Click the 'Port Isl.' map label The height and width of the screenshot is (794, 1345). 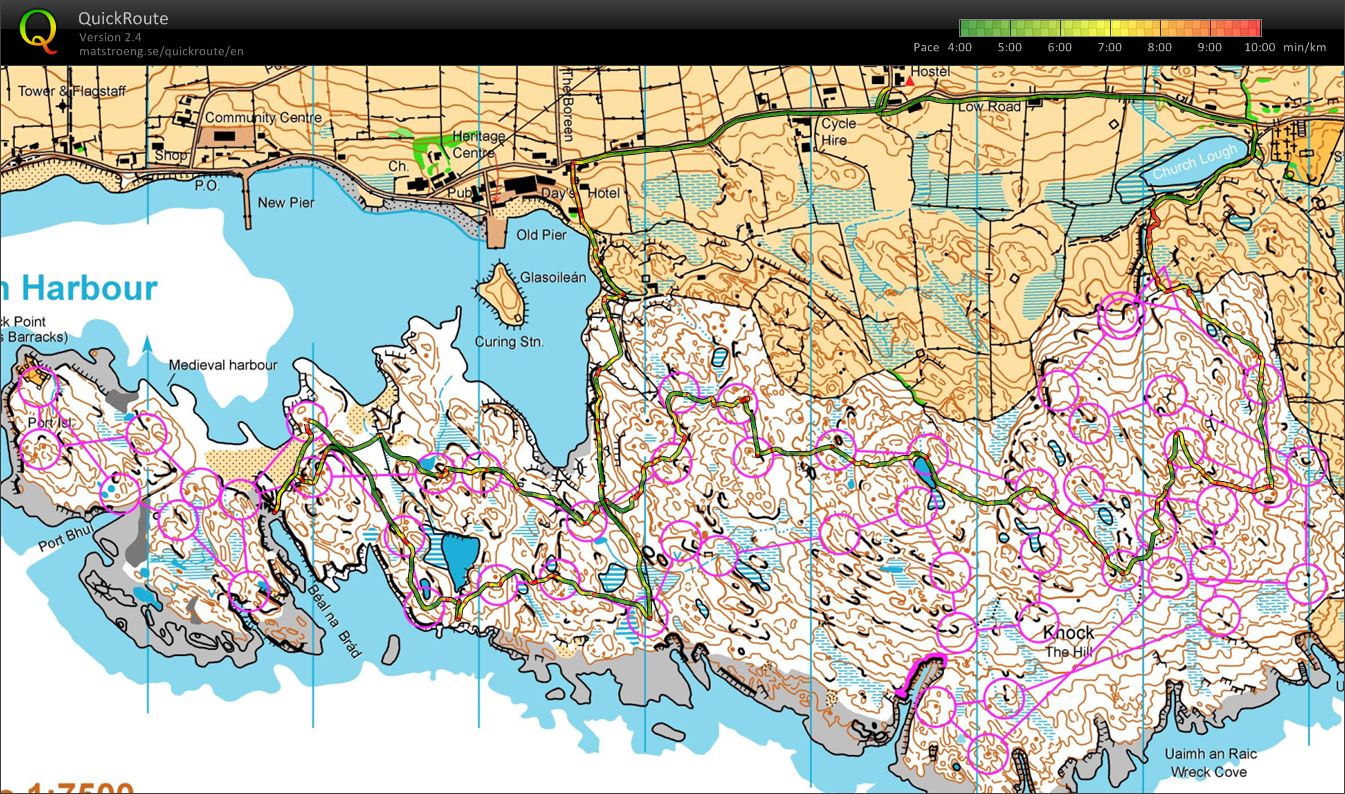point(51,423)
